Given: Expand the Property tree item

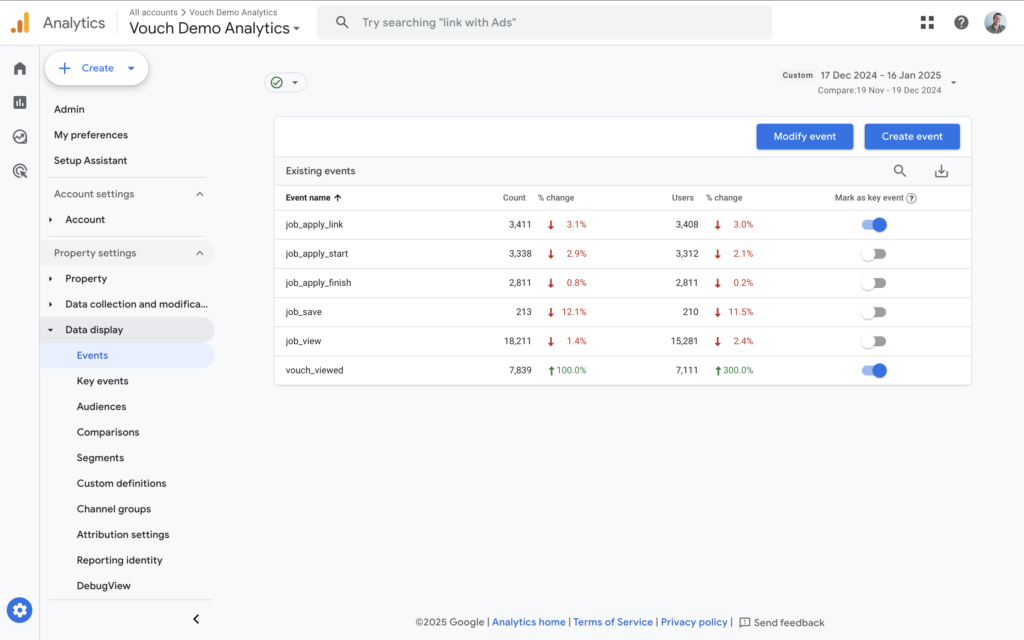Looking at the screenshot, I should pyautogui.click(x=50, y=278).
